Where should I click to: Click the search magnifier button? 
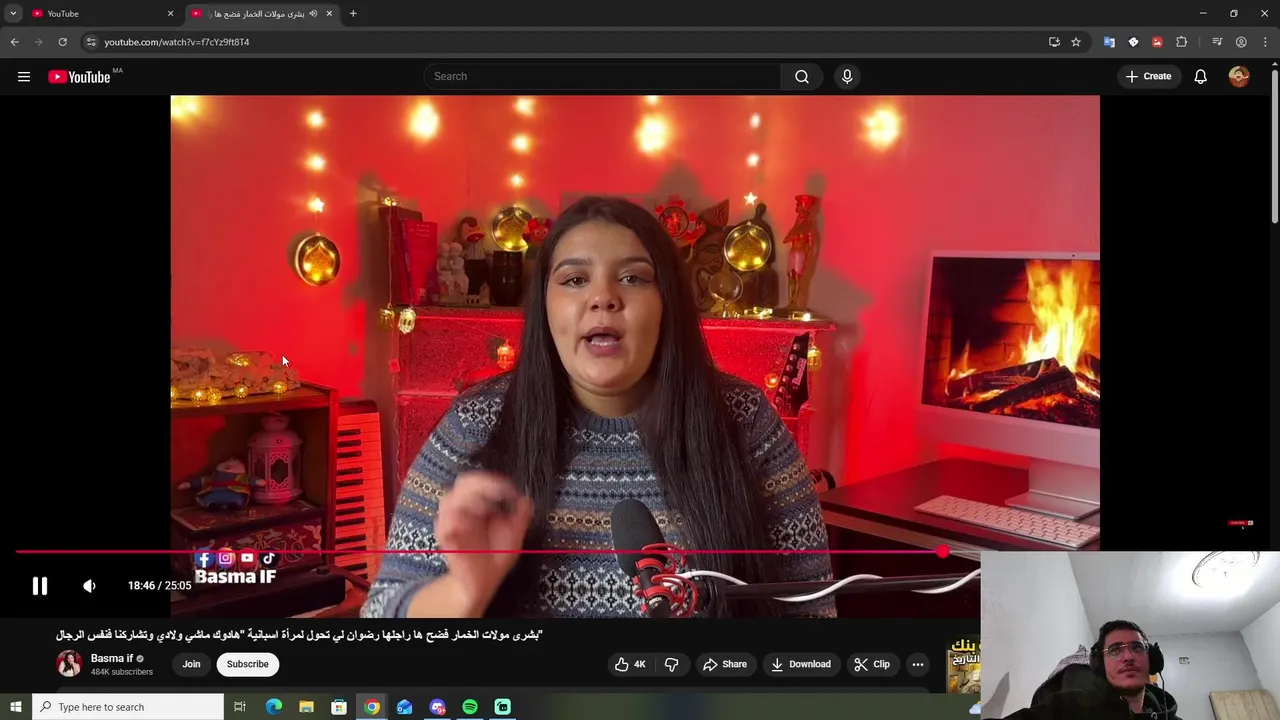pyautogui.click(x=802, y=76)
